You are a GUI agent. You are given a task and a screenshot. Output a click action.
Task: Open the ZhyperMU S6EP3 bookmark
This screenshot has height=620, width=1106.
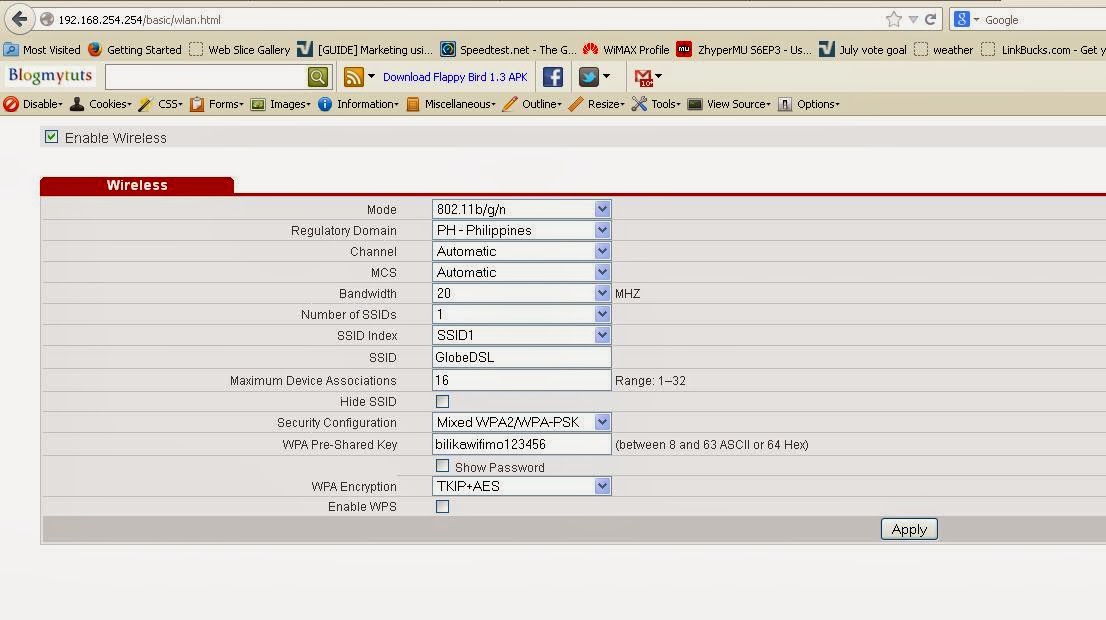click(743, 50)
